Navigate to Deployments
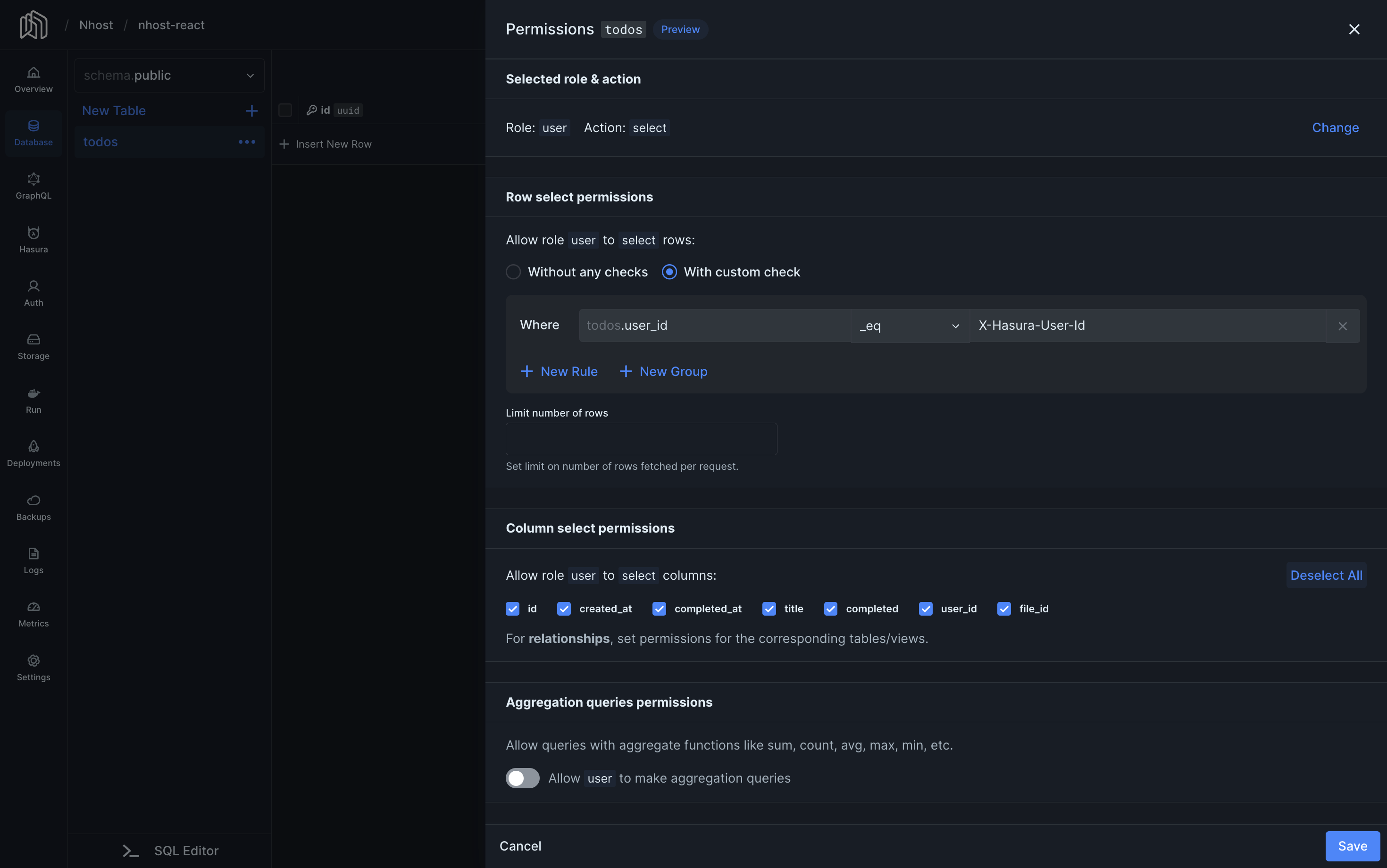This screenshot has width=1387, height=868. [33, 453]
